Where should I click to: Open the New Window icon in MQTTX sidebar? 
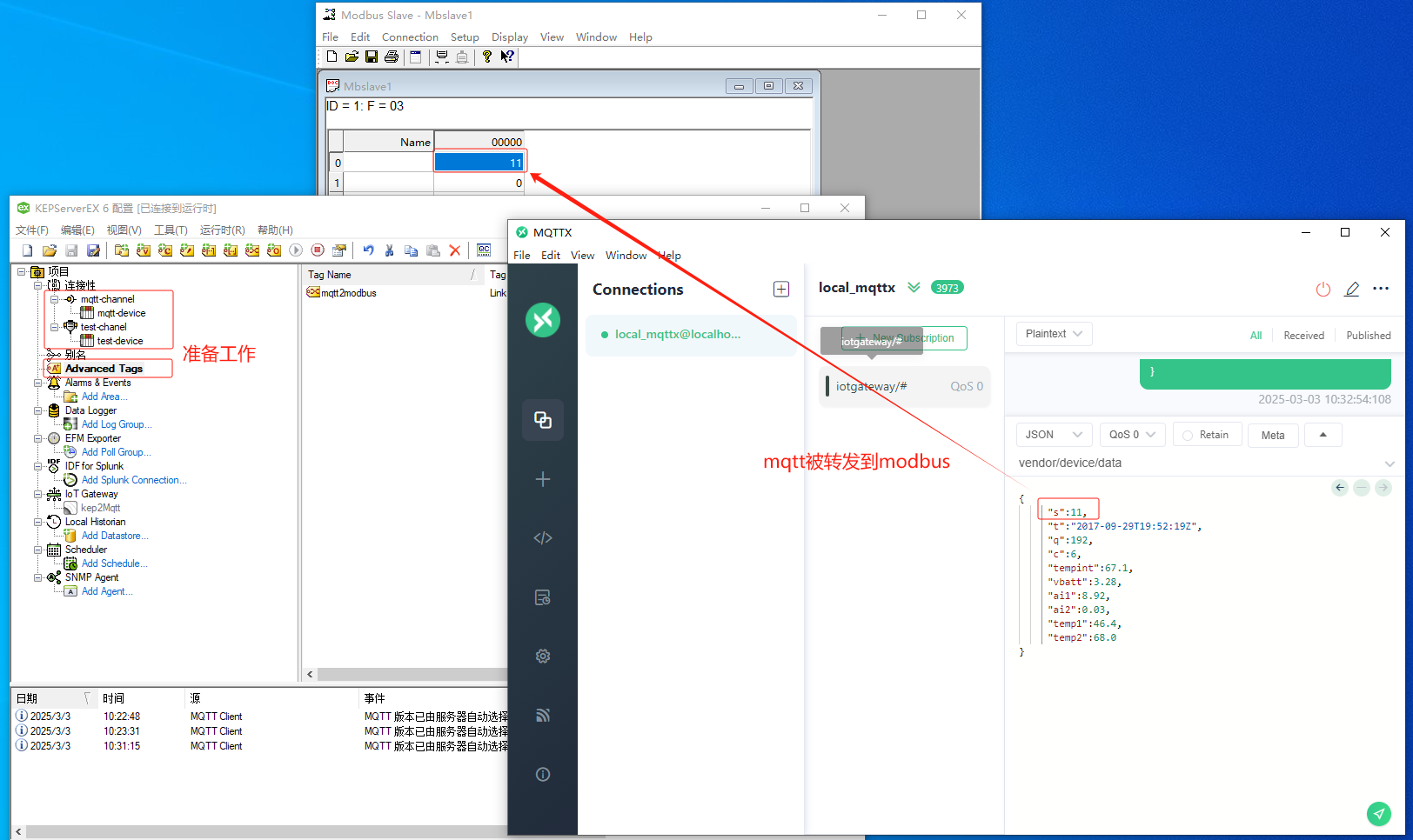click(543, 479)
